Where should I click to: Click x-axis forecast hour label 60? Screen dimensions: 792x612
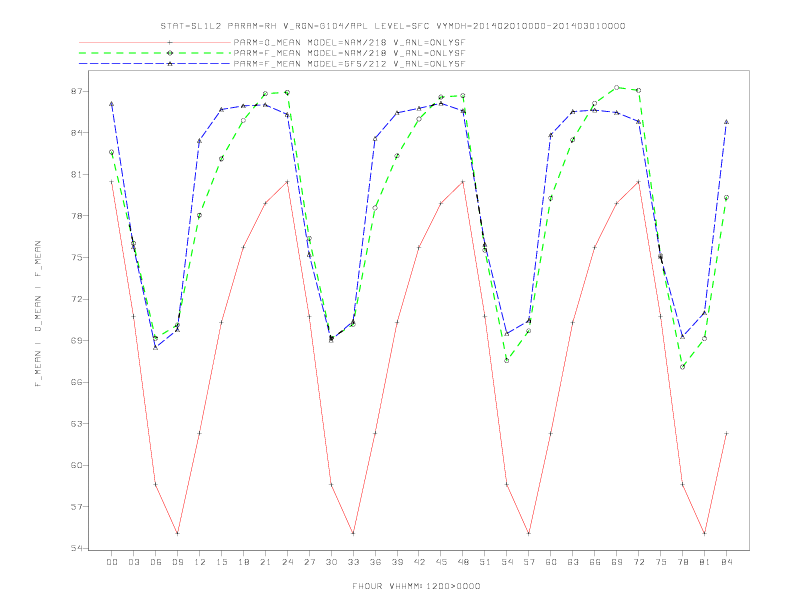551,562
